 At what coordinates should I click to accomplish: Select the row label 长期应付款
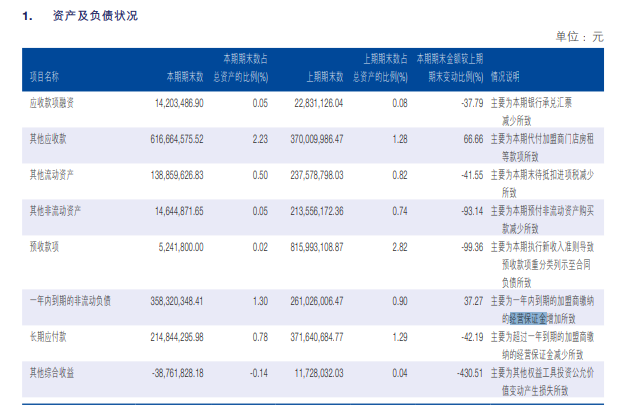tap(48, 337)
